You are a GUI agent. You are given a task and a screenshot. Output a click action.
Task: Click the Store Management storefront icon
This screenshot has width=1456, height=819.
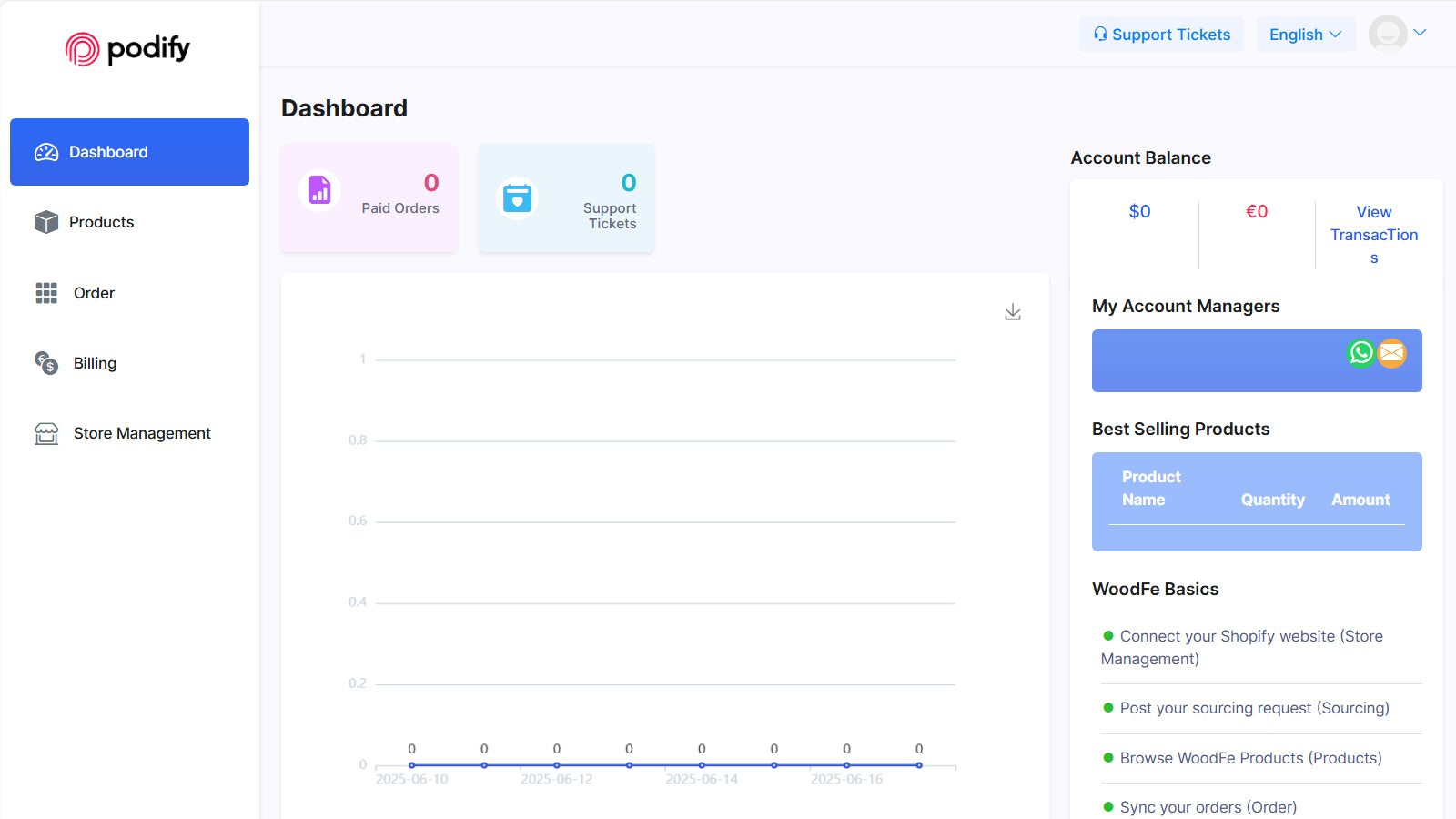coord(46,433)
